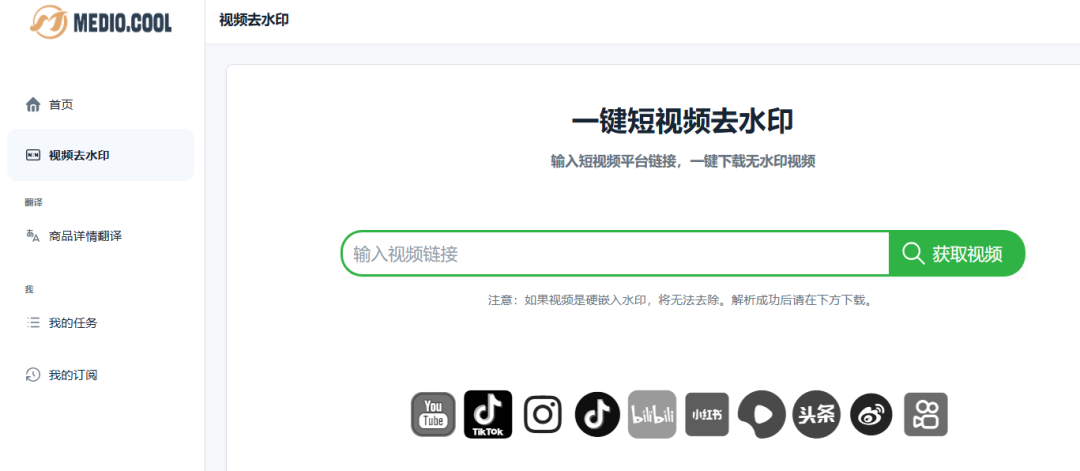This screenshot has width=1080, height=471.
Task: Click the Instagram platform icon
Action: point(543,415)
